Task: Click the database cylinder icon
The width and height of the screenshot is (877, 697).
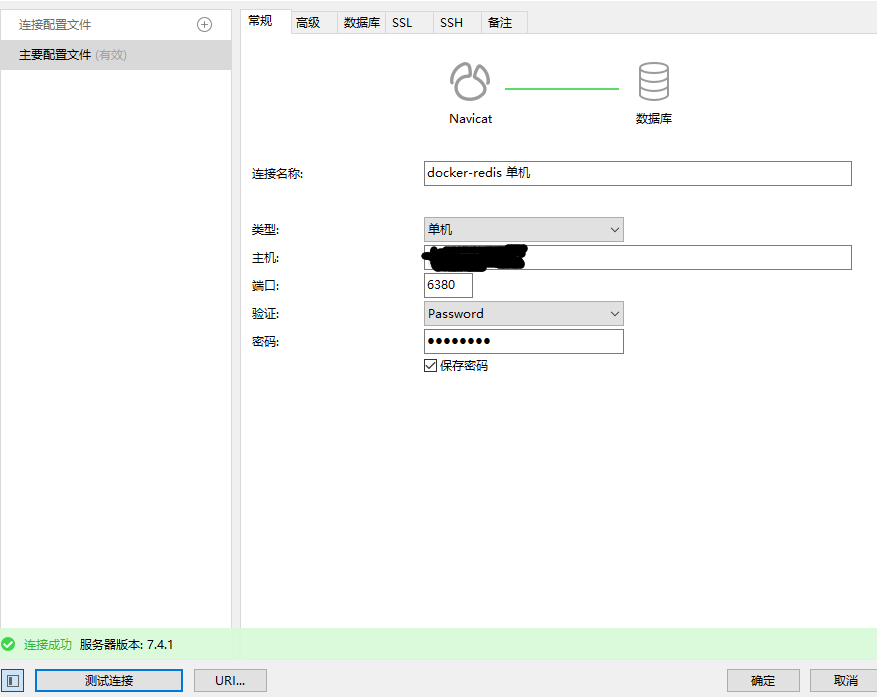Action: pos(654,82)
